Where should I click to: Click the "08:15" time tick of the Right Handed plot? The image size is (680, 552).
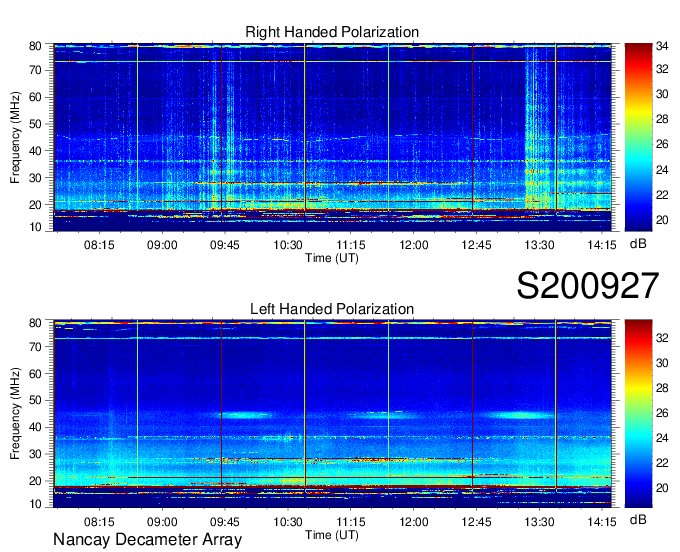(99, 245)
